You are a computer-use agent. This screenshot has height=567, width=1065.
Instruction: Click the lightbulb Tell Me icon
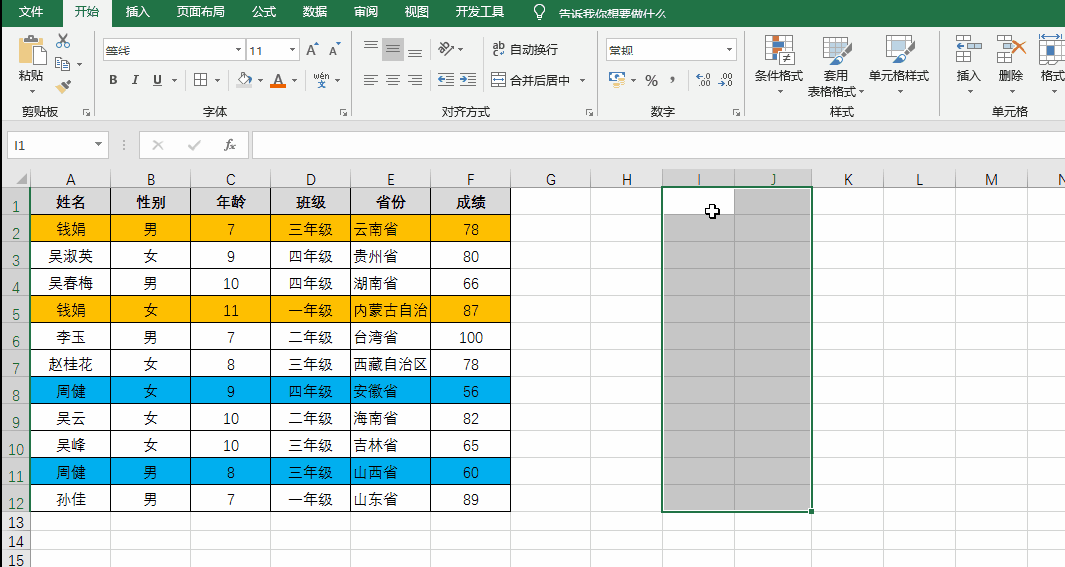click(x=539, y=12)
